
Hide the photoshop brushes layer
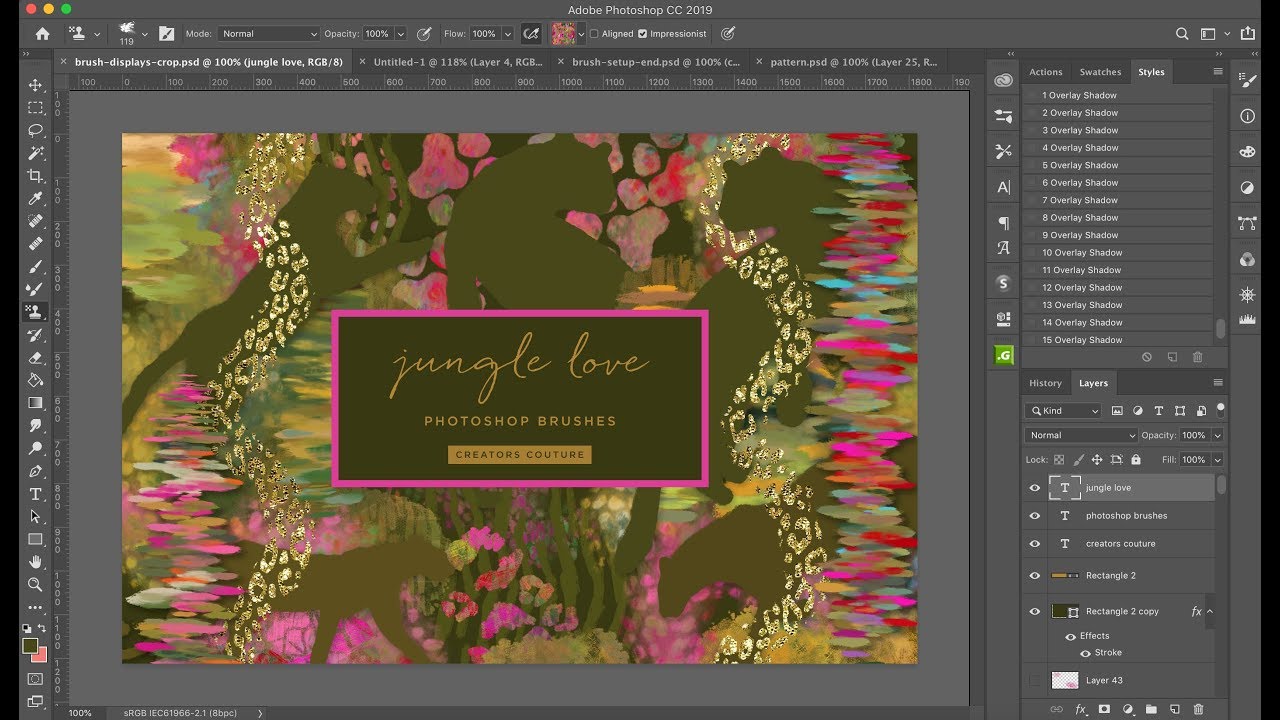tap(1035, 516)
